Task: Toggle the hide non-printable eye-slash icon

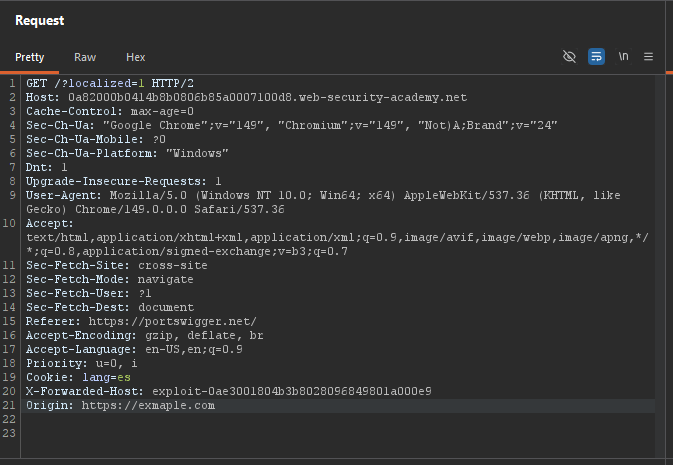Action: tap(569, 57)
